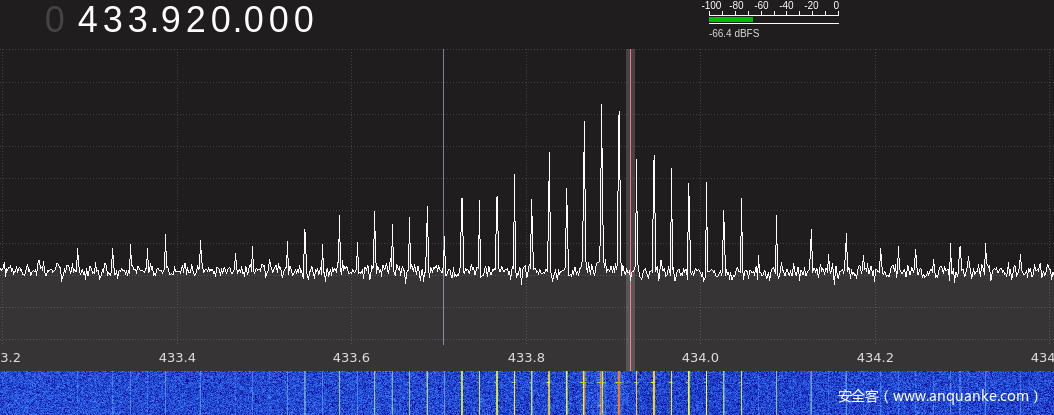Click the 434.2 frequency axis label
Screen dimensions: 1054x415
pyautogui.click(x=875, y=358)
